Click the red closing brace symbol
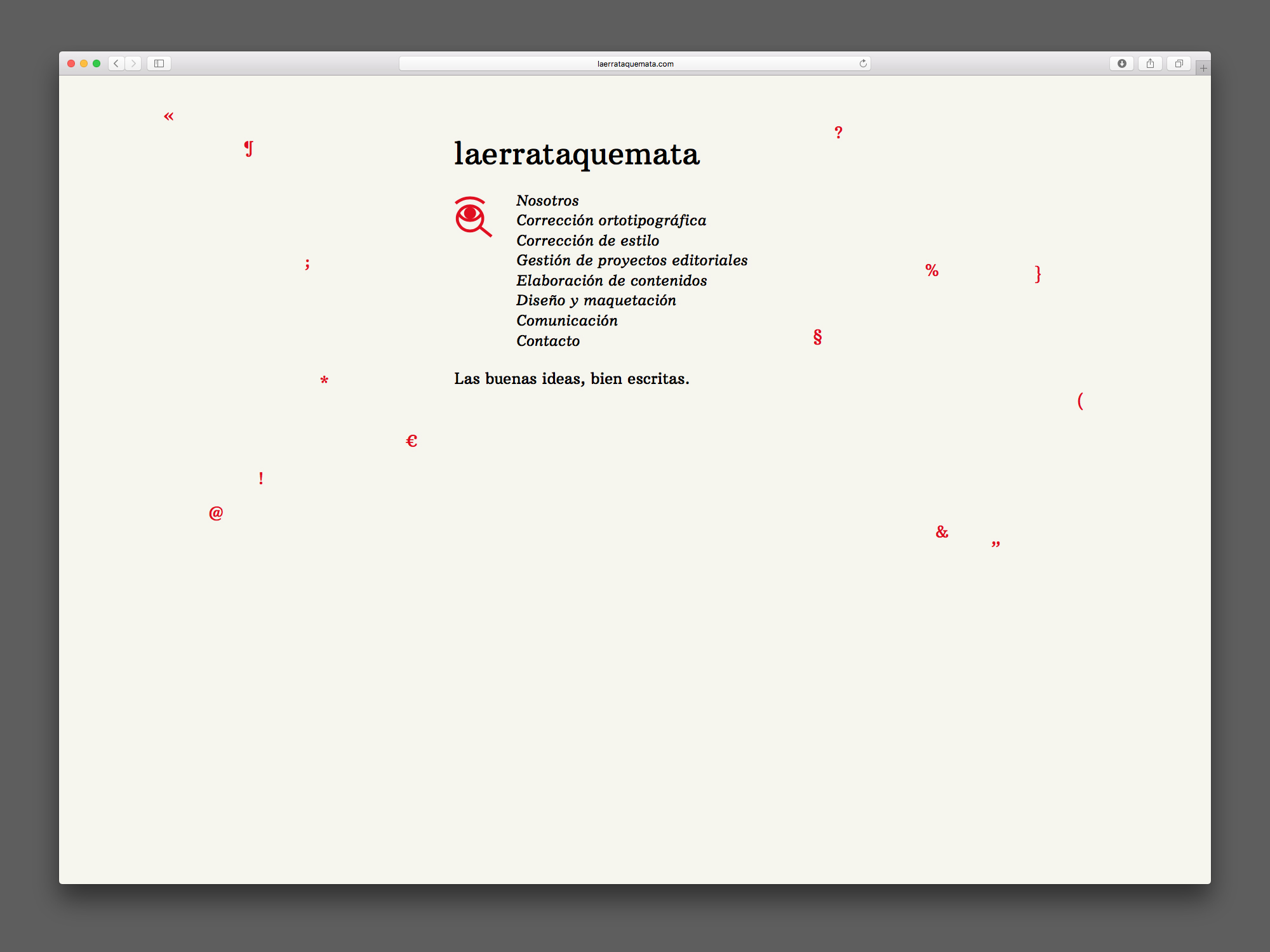 (x=1038, y=274)
